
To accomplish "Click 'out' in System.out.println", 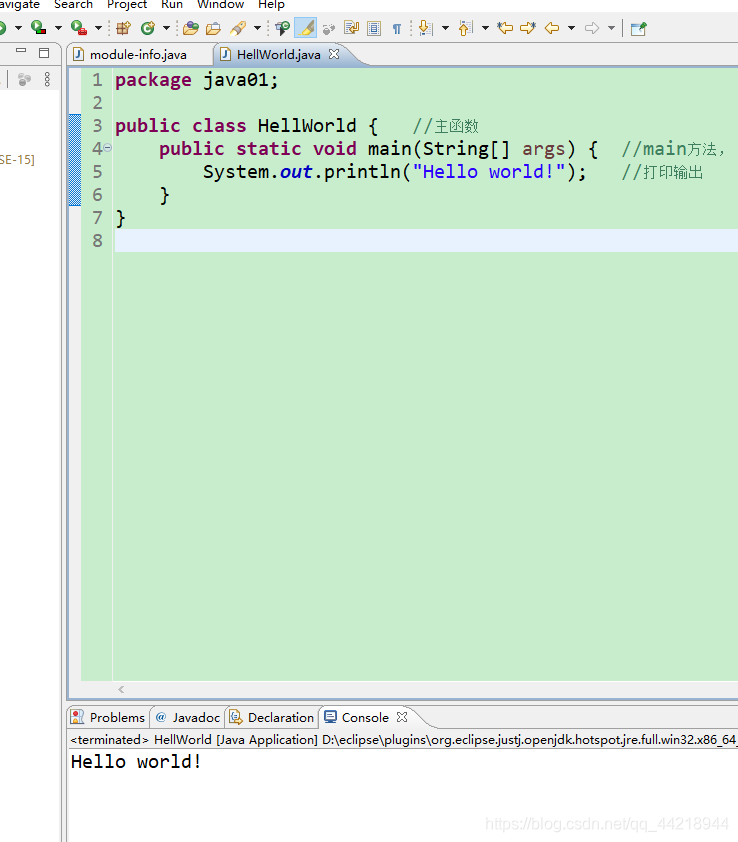I will [x=296, y=172].
